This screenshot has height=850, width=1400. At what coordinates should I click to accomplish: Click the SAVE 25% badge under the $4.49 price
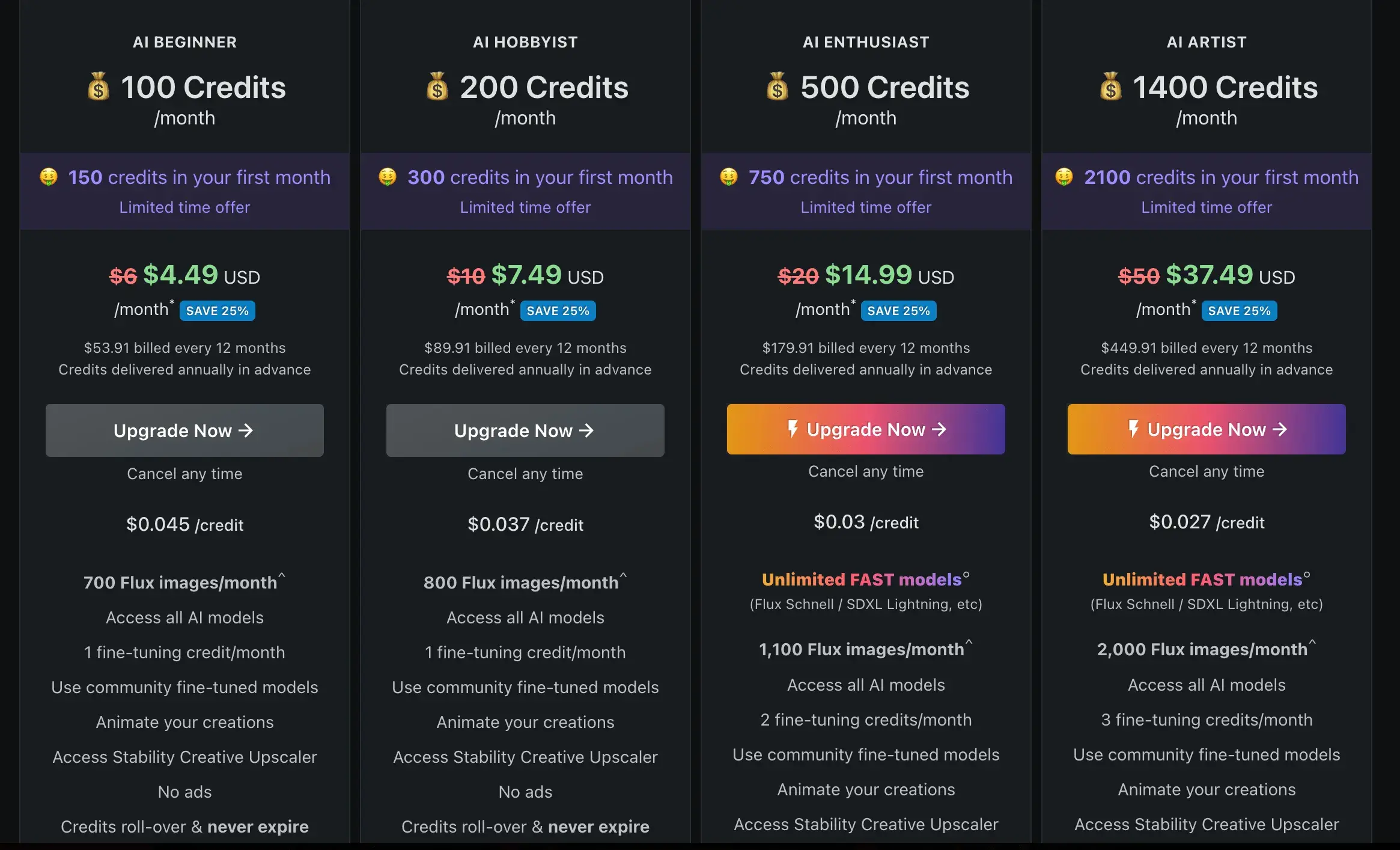(218, 311)
